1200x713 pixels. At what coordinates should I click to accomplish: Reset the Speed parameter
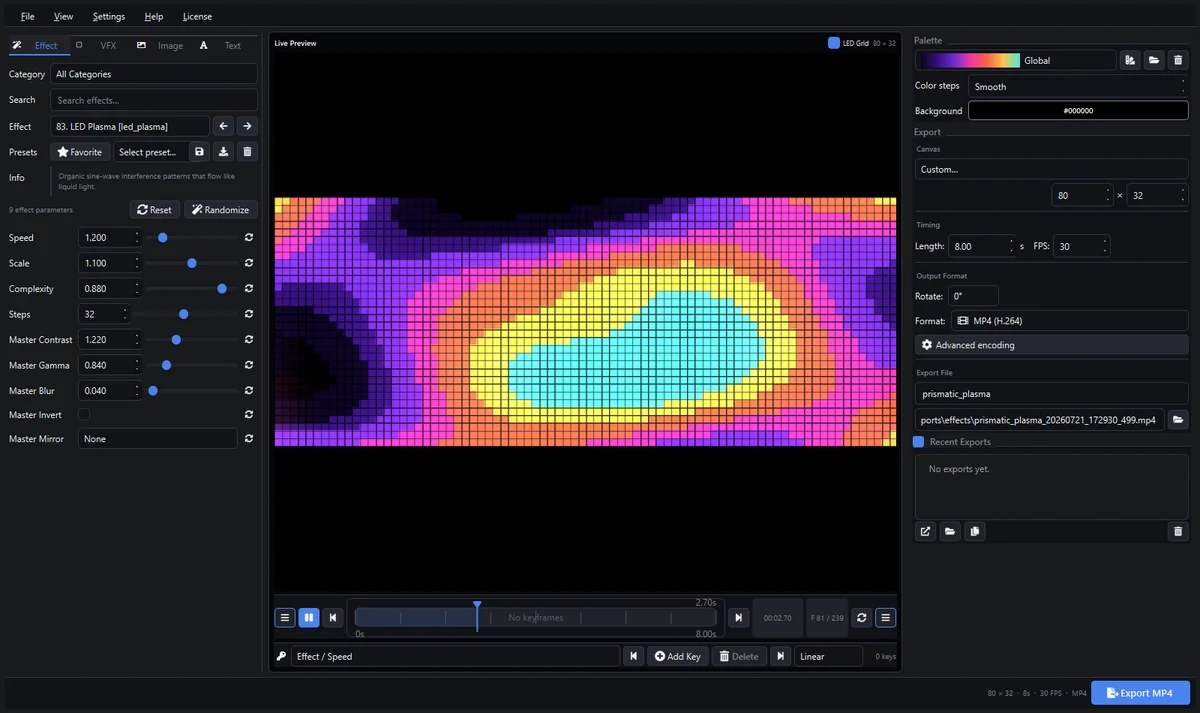(x=248, y=238)
